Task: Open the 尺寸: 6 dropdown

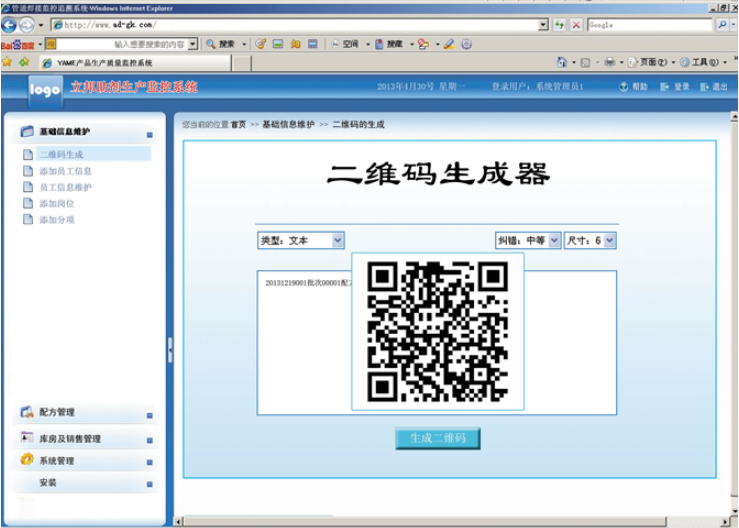Action: [x=590, y=240]
